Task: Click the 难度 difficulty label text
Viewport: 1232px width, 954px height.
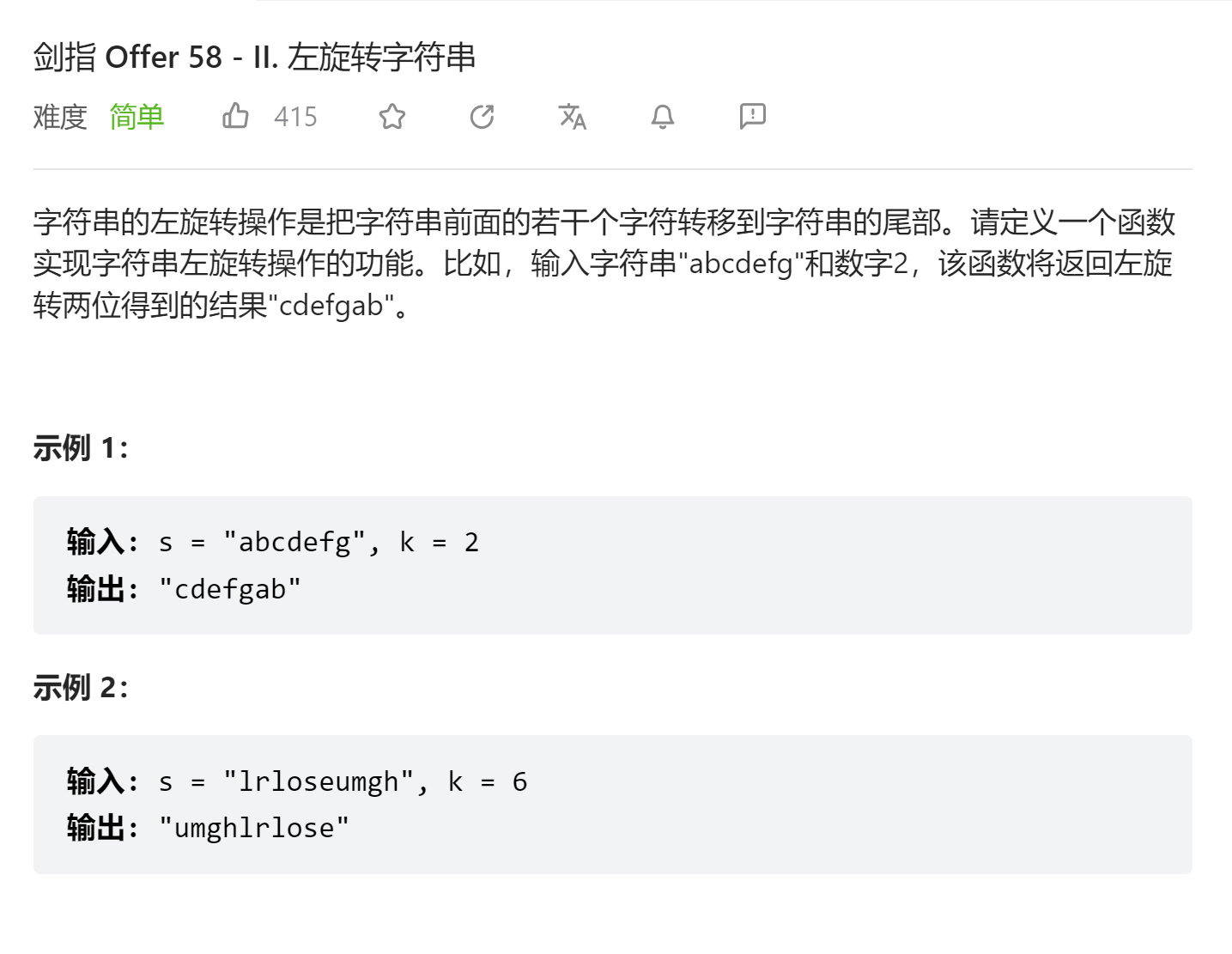Action: click(60, 117)
